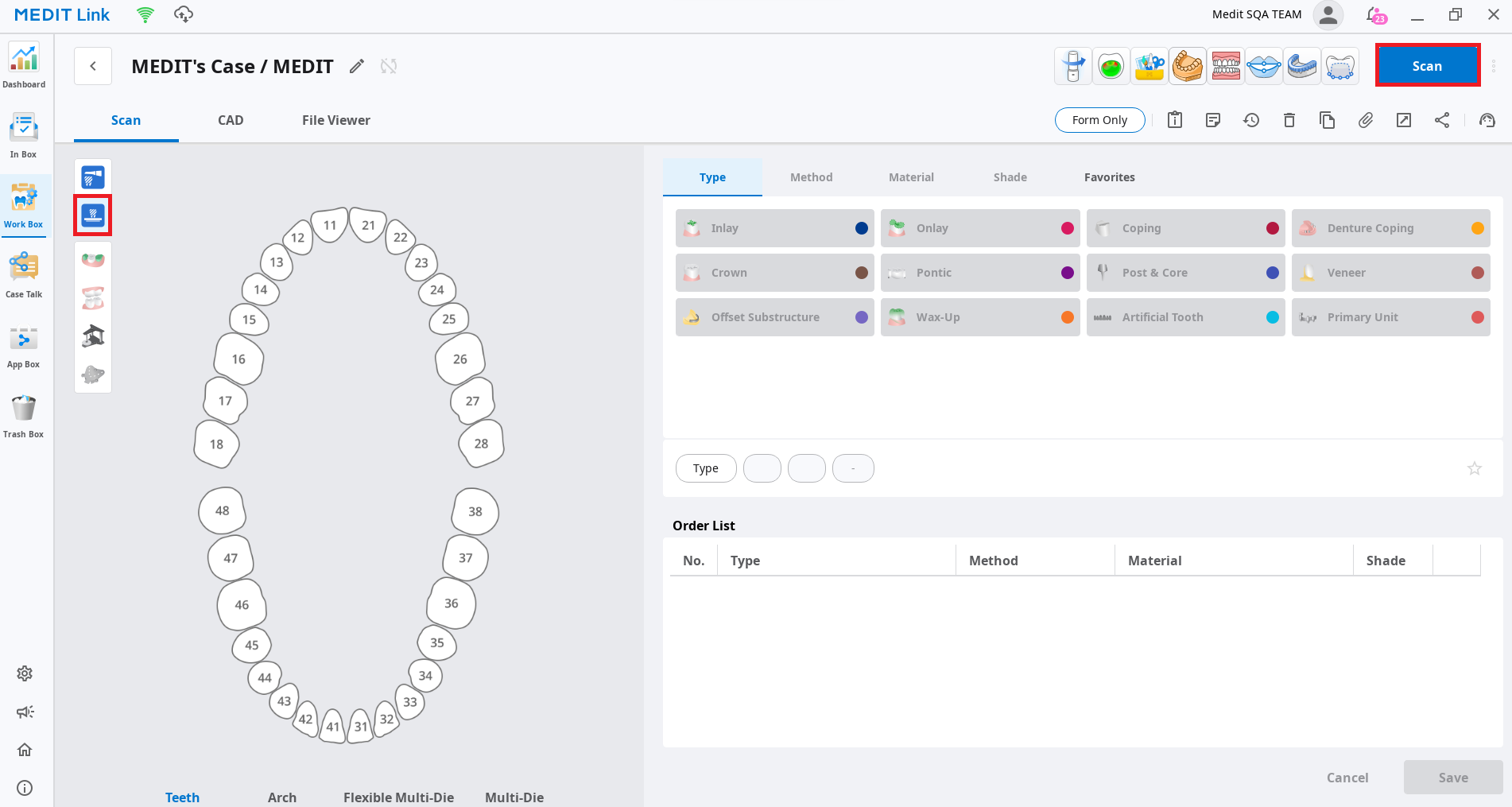Screen dimensions: 1512x807
Task: Select tooth 16 on the chart
Action: pyautogui.click(x=238, y=359)
